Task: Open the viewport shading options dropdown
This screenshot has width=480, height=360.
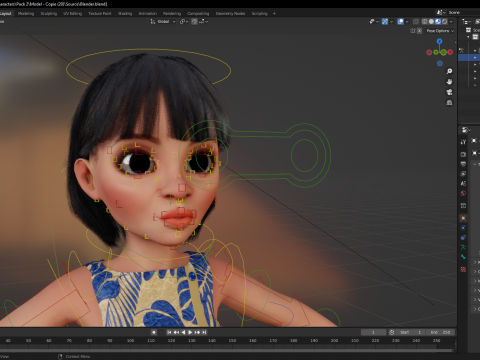Action: point(451,22)
